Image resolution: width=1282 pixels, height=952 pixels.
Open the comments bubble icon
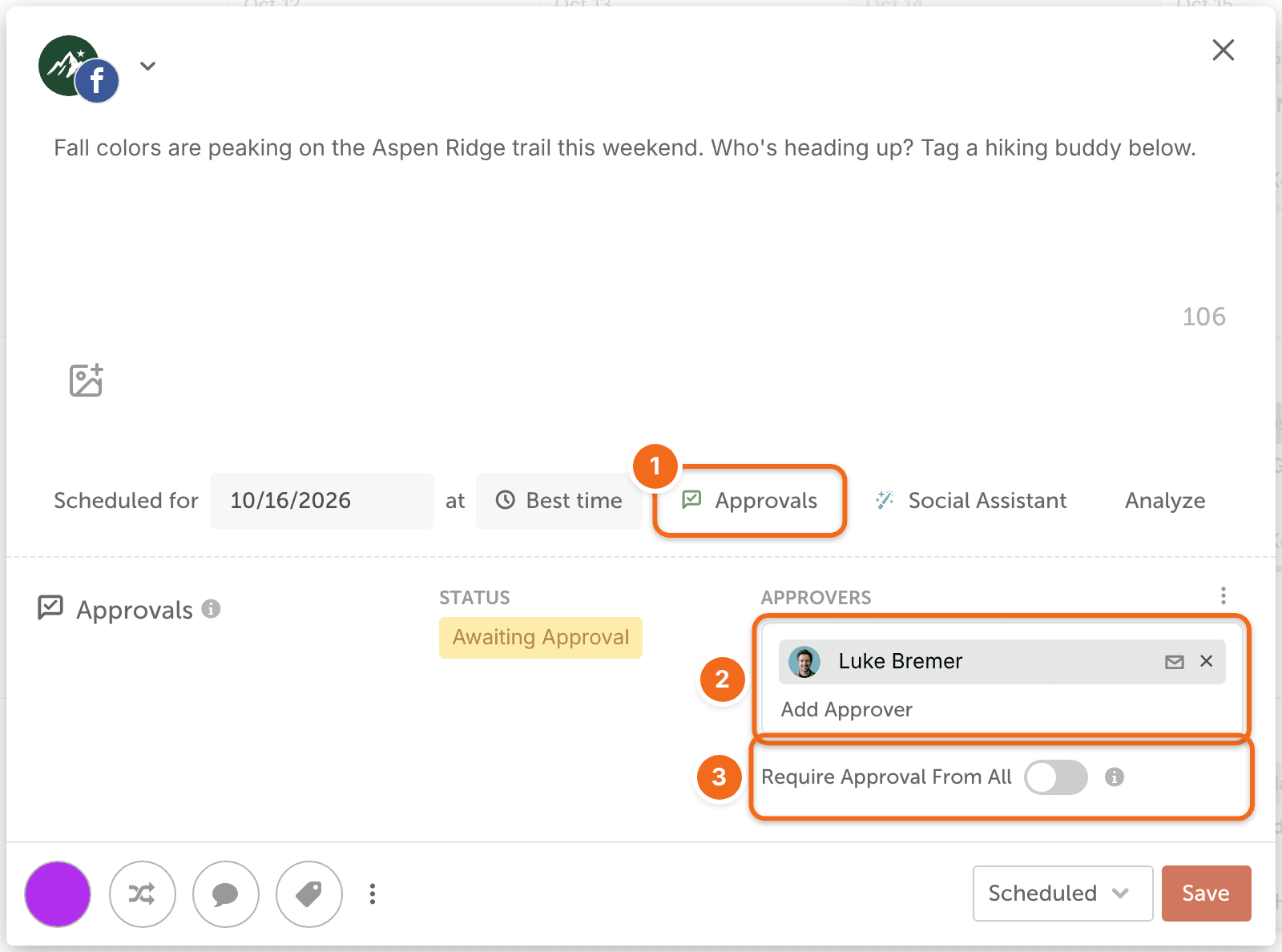(x=226, y=894)
